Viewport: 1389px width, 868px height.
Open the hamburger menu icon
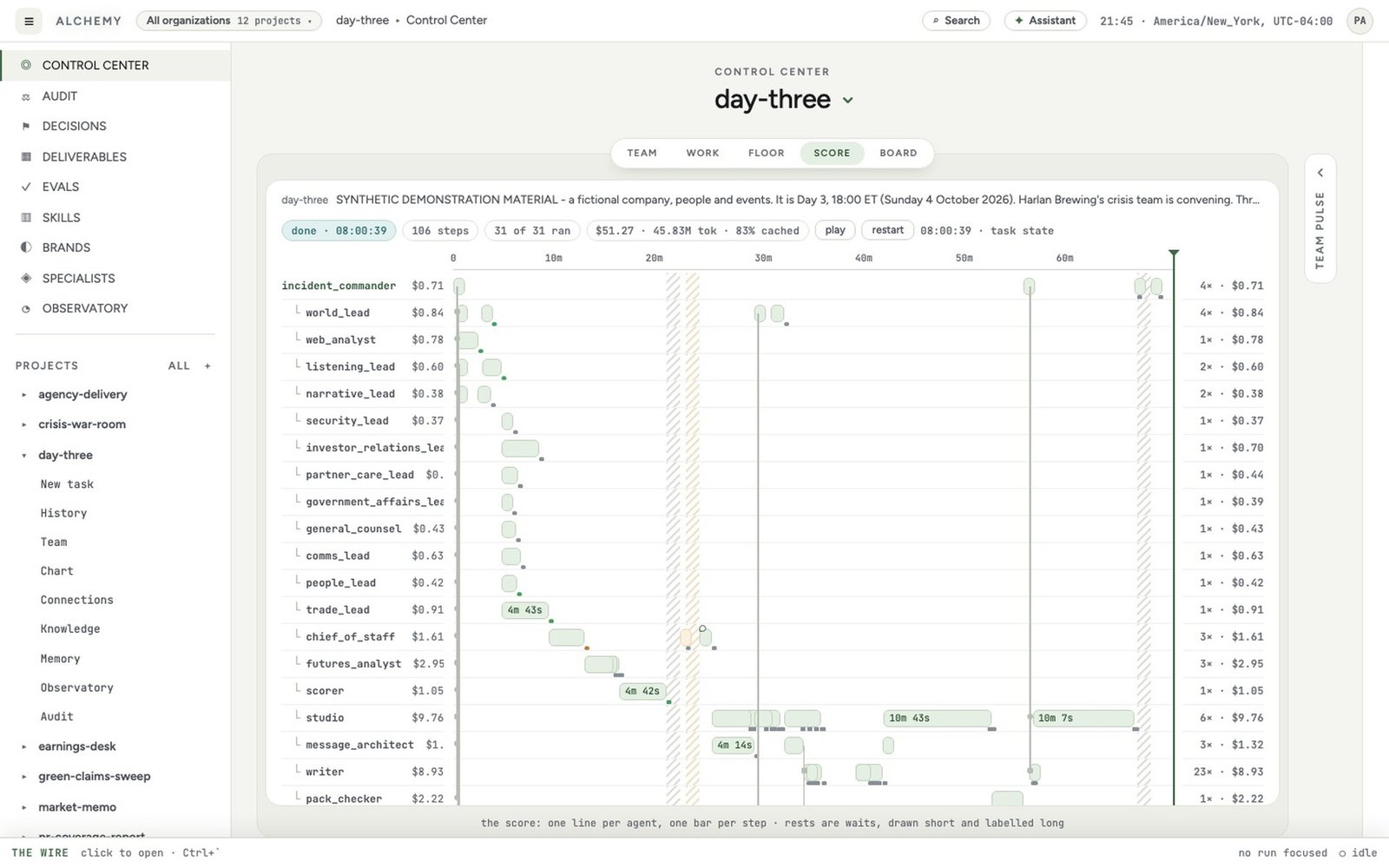(29, 21)
